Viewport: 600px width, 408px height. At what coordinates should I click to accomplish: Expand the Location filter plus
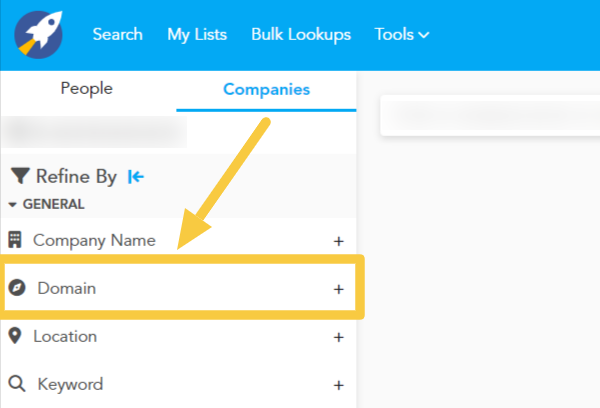tap(338, 337)
